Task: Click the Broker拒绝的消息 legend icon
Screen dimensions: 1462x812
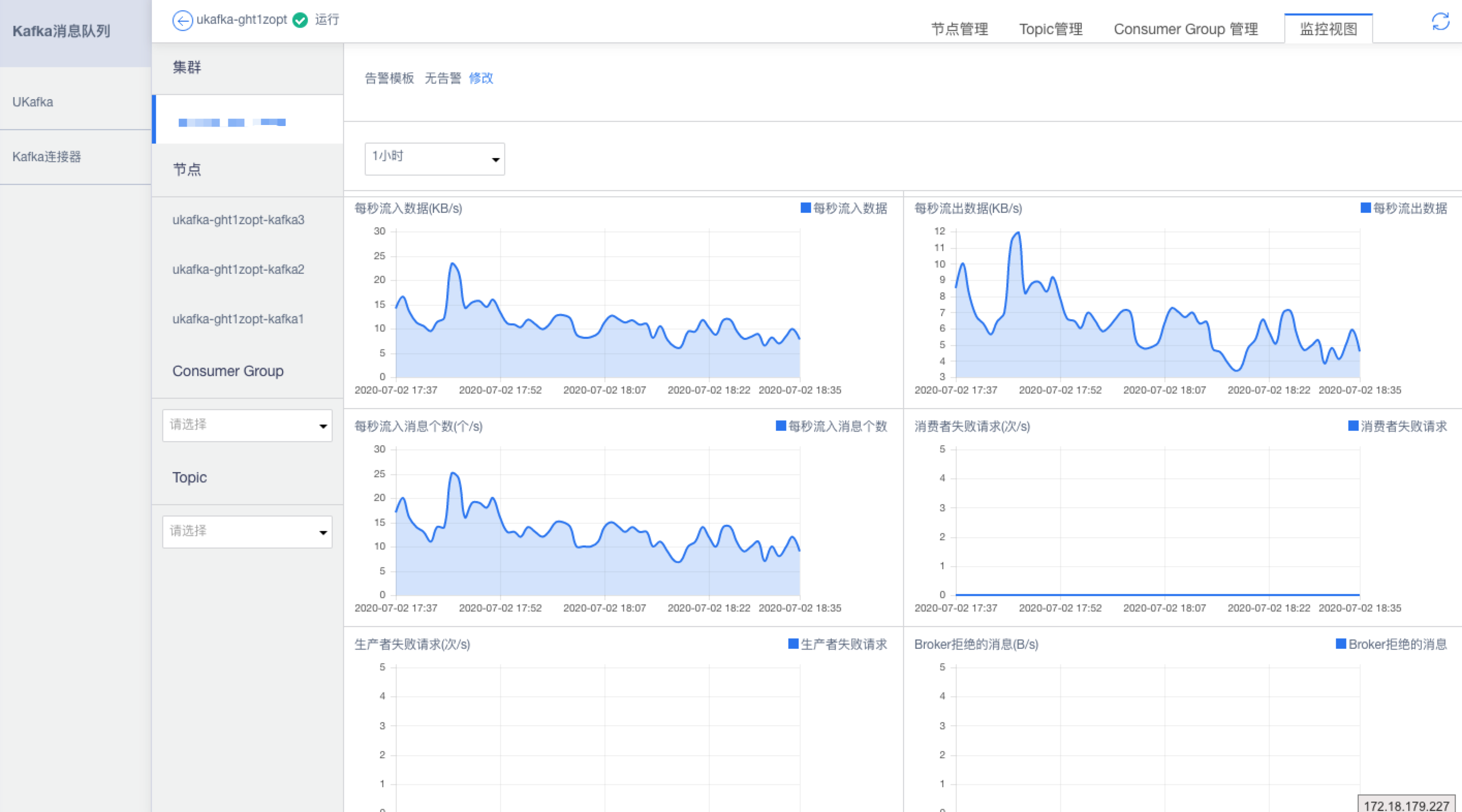Action: (x=1341, y=644)
